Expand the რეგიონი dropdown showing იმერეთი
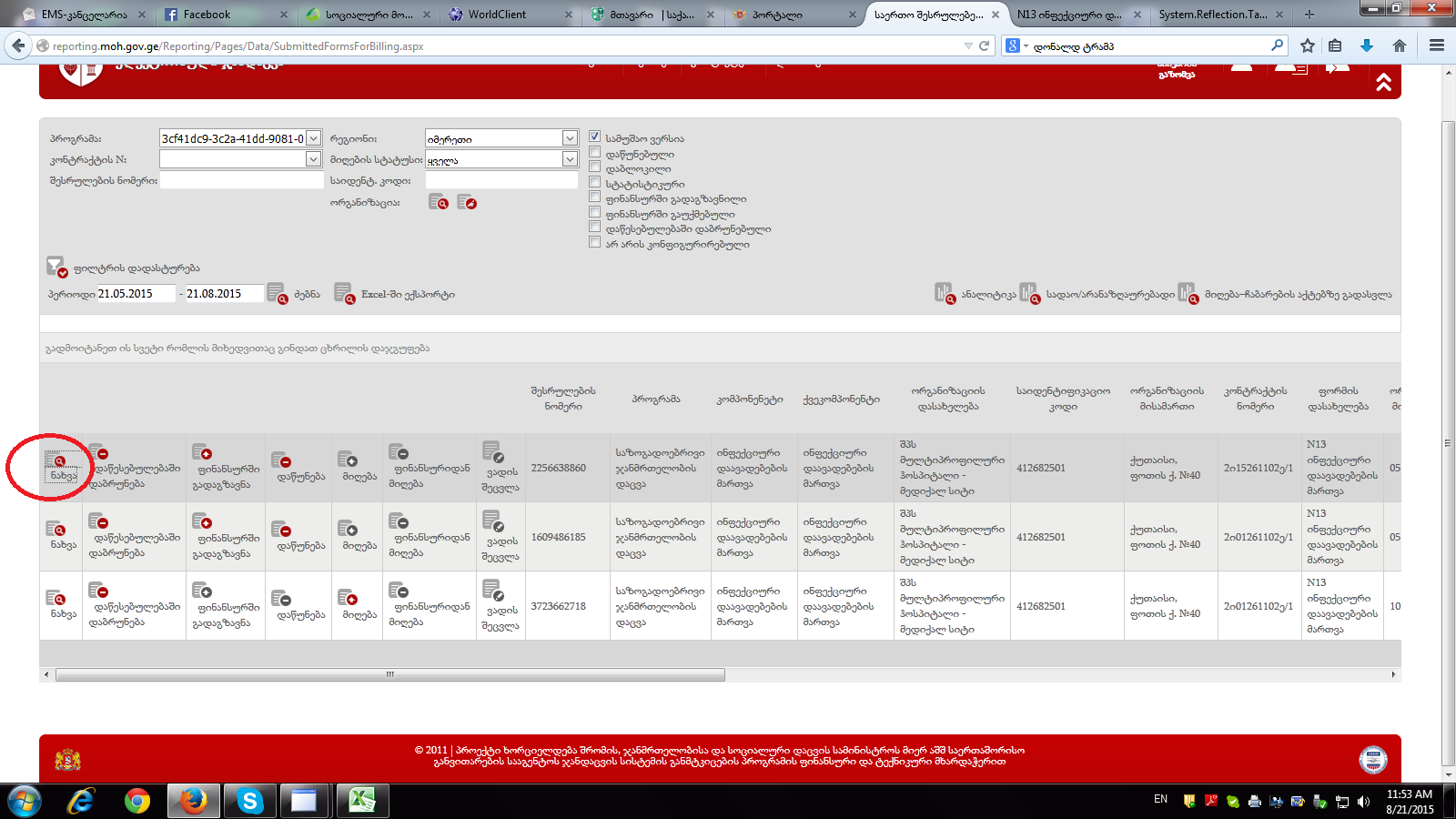 570,138
